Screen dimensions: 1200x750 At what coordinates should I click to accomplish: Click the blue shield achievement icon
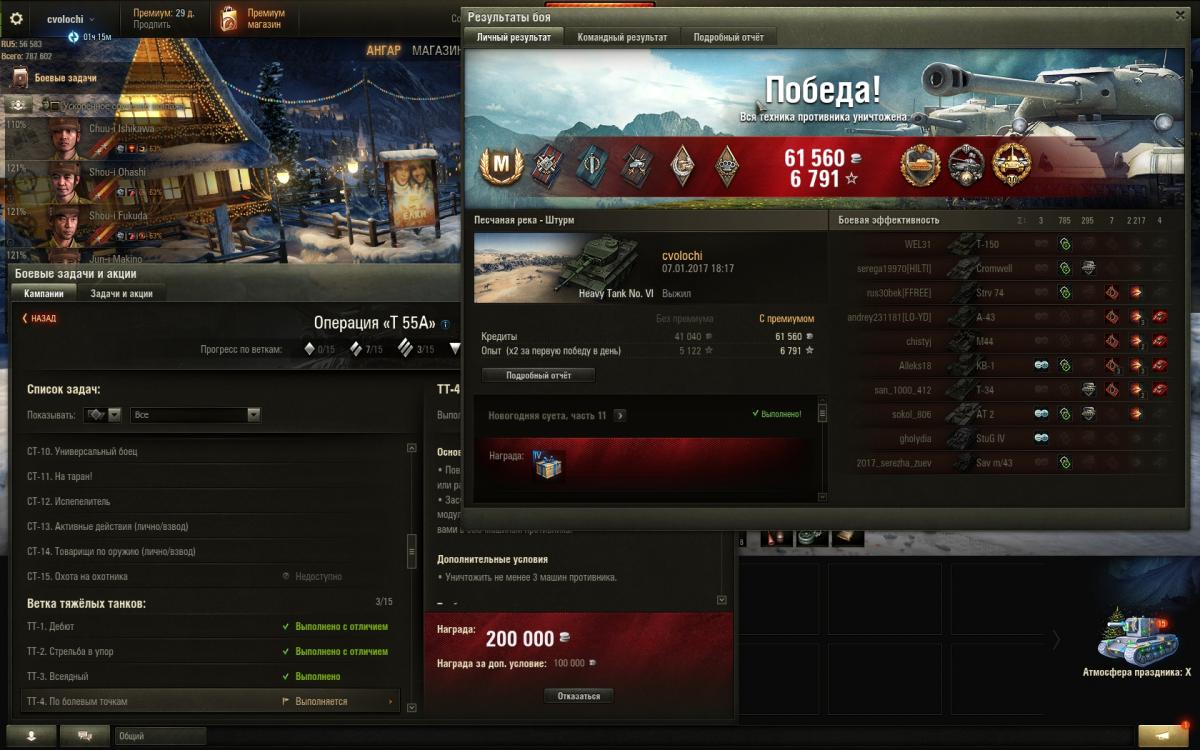pyautogui.click(x=591, y=166)
